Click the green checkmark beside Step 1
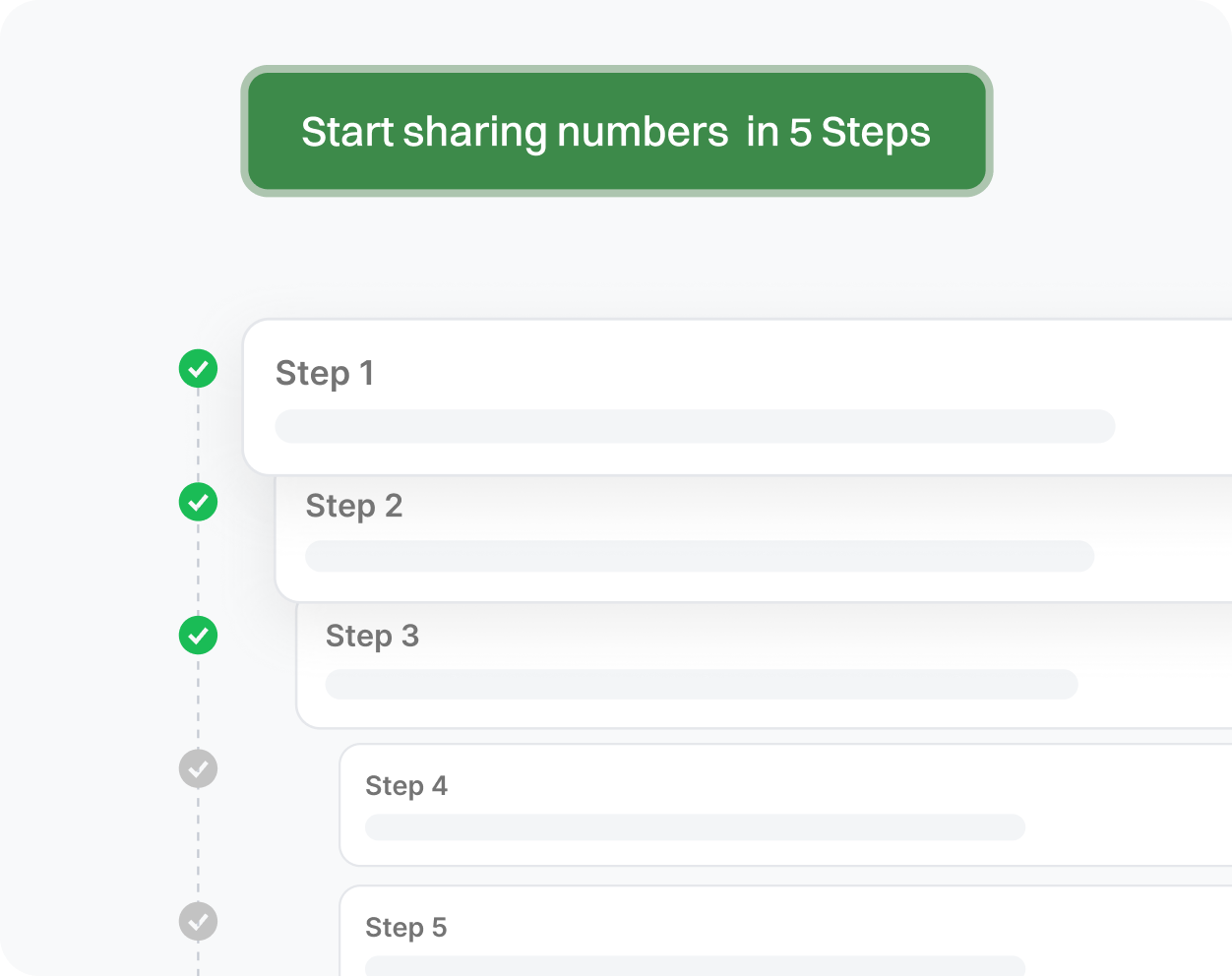 pyautogui.click(x=198, y=369)
